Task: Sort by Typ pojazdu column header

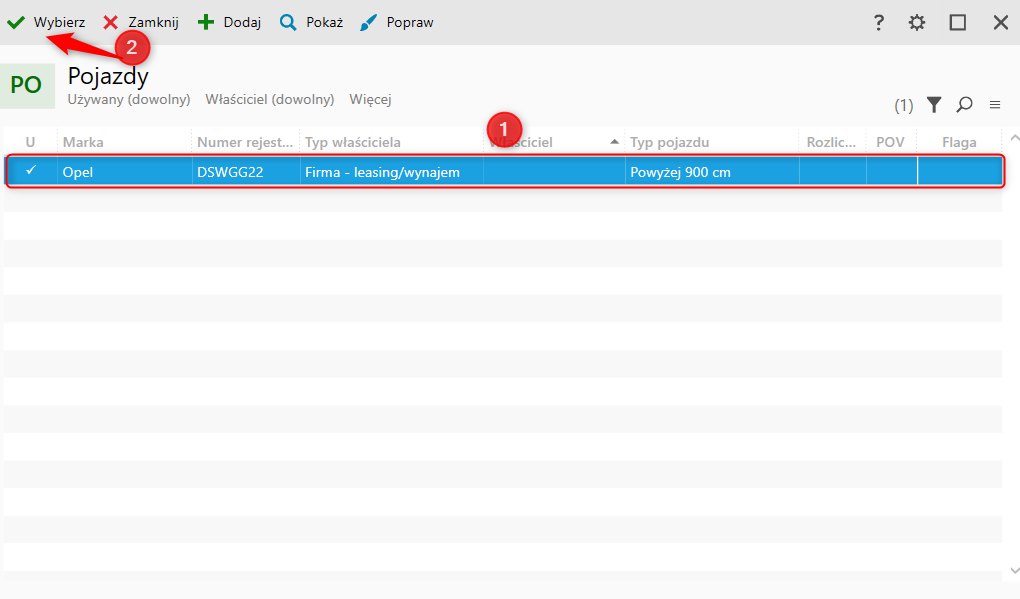Action: [712, 142]
